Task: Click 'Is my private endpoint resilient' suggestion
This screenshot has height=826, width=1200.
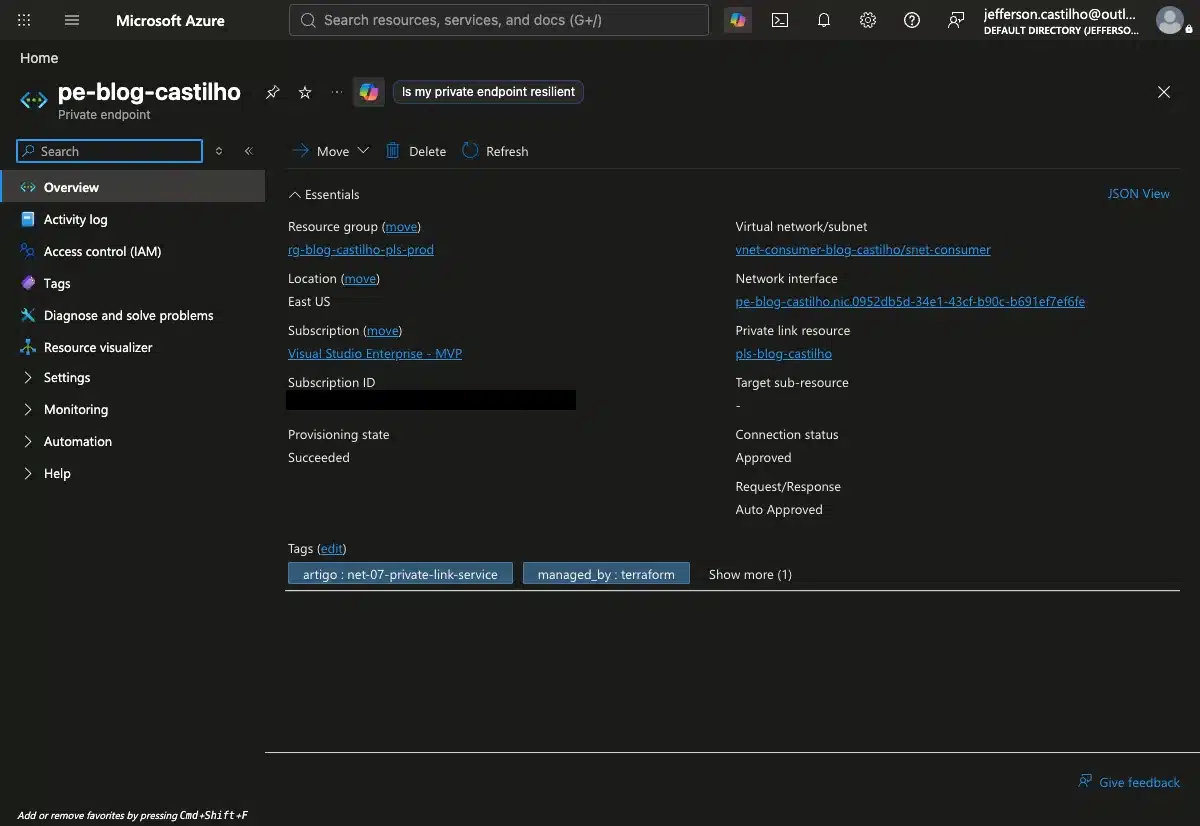Action: click(488, 92)
